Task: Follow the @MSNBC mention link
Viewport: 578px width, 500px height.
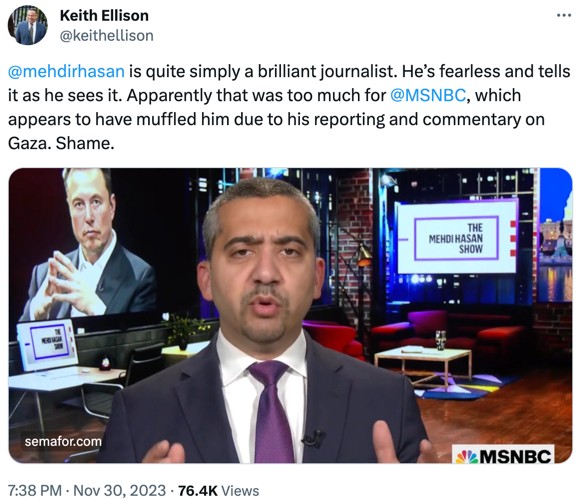Action: point(428,95)
